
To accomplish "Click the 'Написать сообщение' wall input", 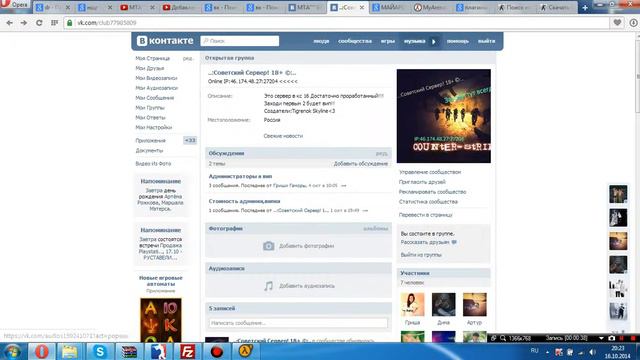I will point(298,323).
